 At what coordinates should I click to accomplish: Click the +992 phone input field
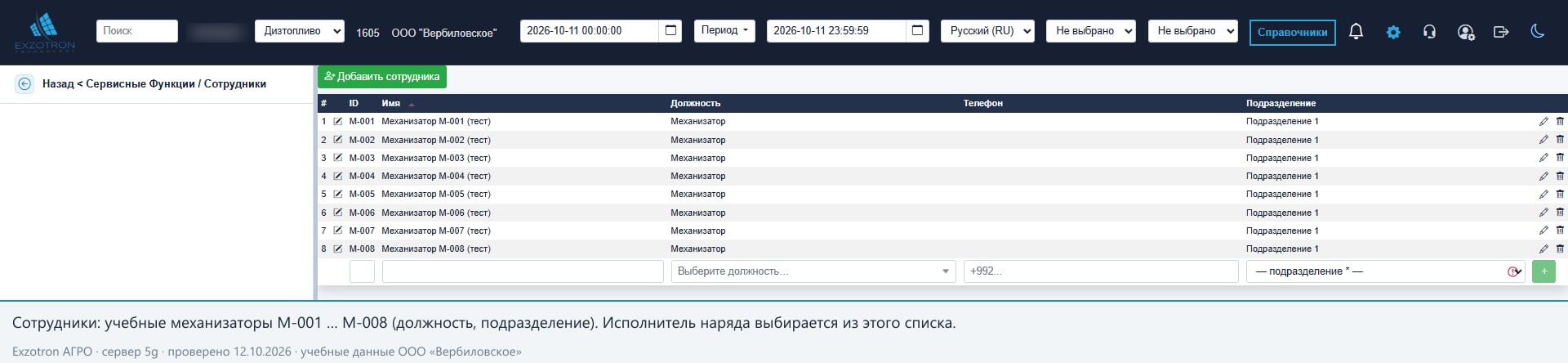click(1101, 271)
